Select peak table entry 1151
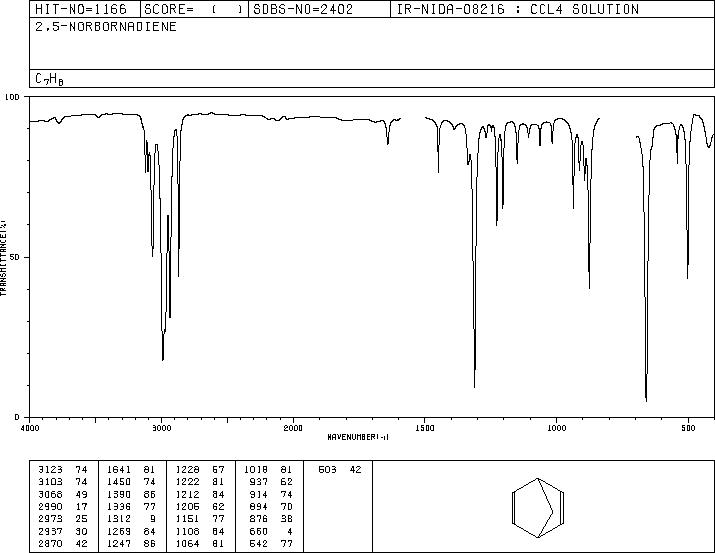Viewport: 715px width, 553px height. [x=187, y=519]
